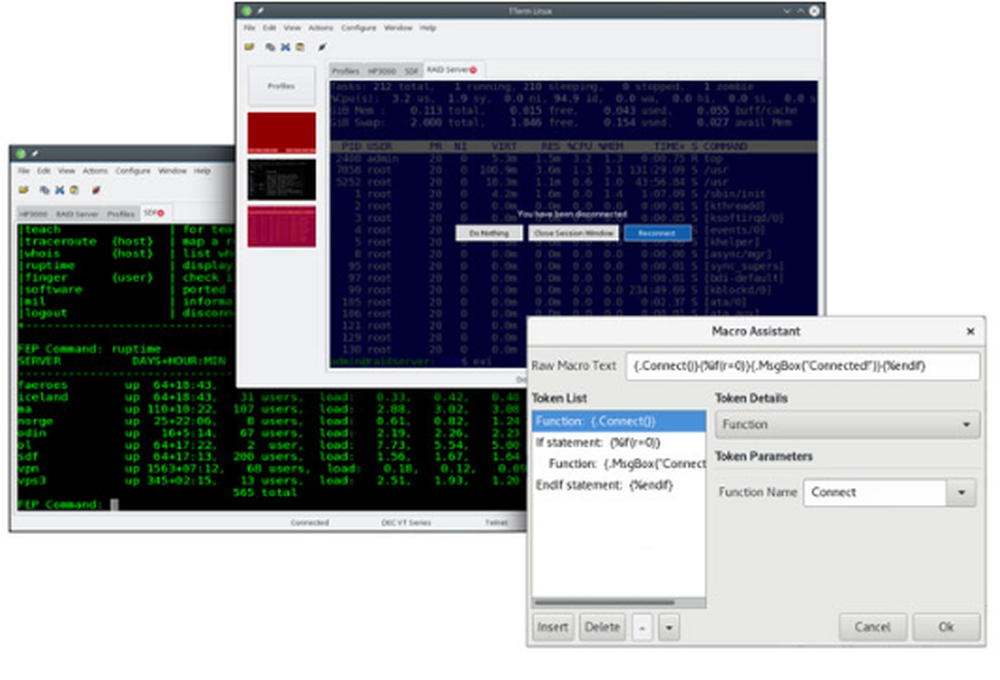Viewport: 1000px width, 680px height.
Task: Select the red session thumbnail
Action: click(281, 133)
